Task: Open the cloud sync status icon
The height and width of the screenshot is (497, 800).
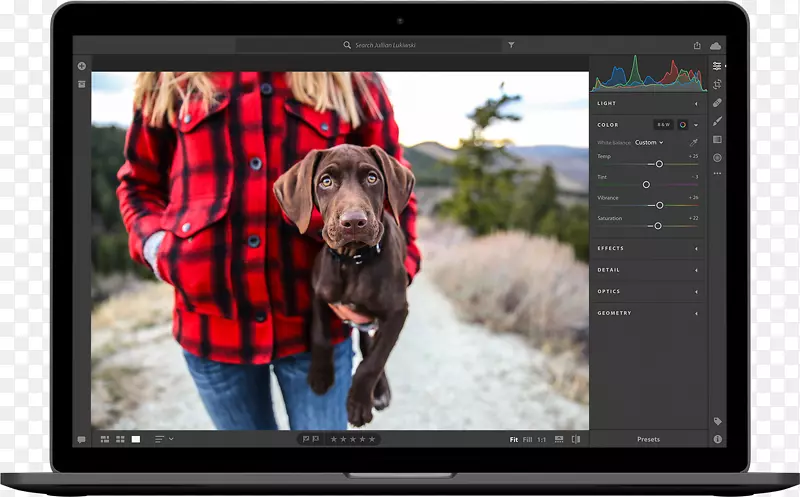Action: [x=715, y=46]
